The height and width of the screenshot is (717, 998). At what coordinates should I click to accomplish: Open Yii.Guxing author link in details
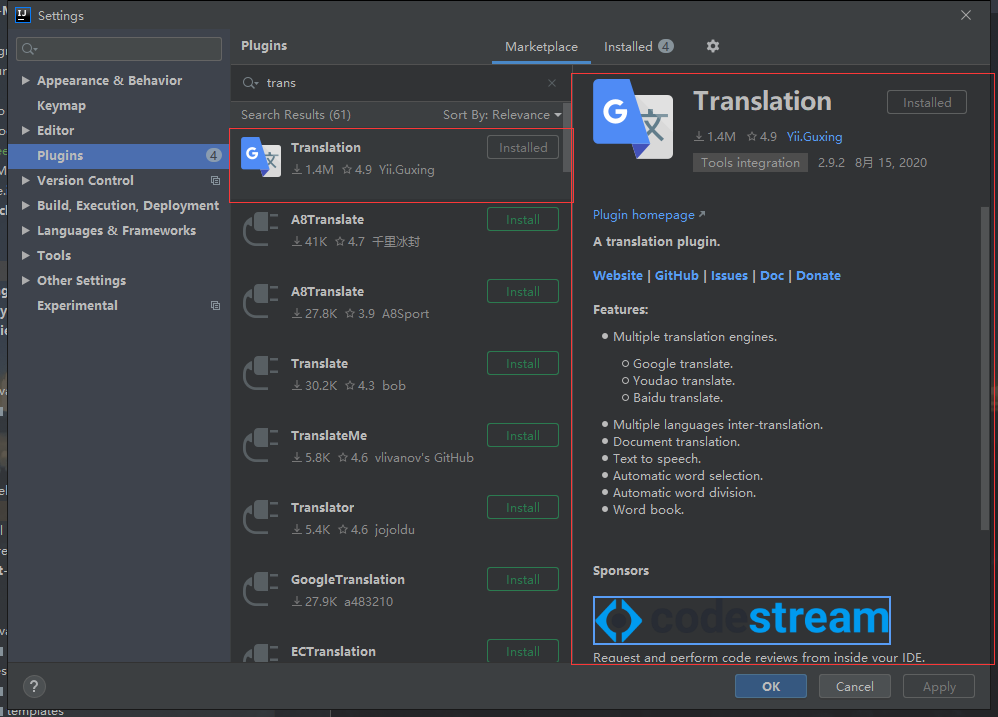coord(814,137)
